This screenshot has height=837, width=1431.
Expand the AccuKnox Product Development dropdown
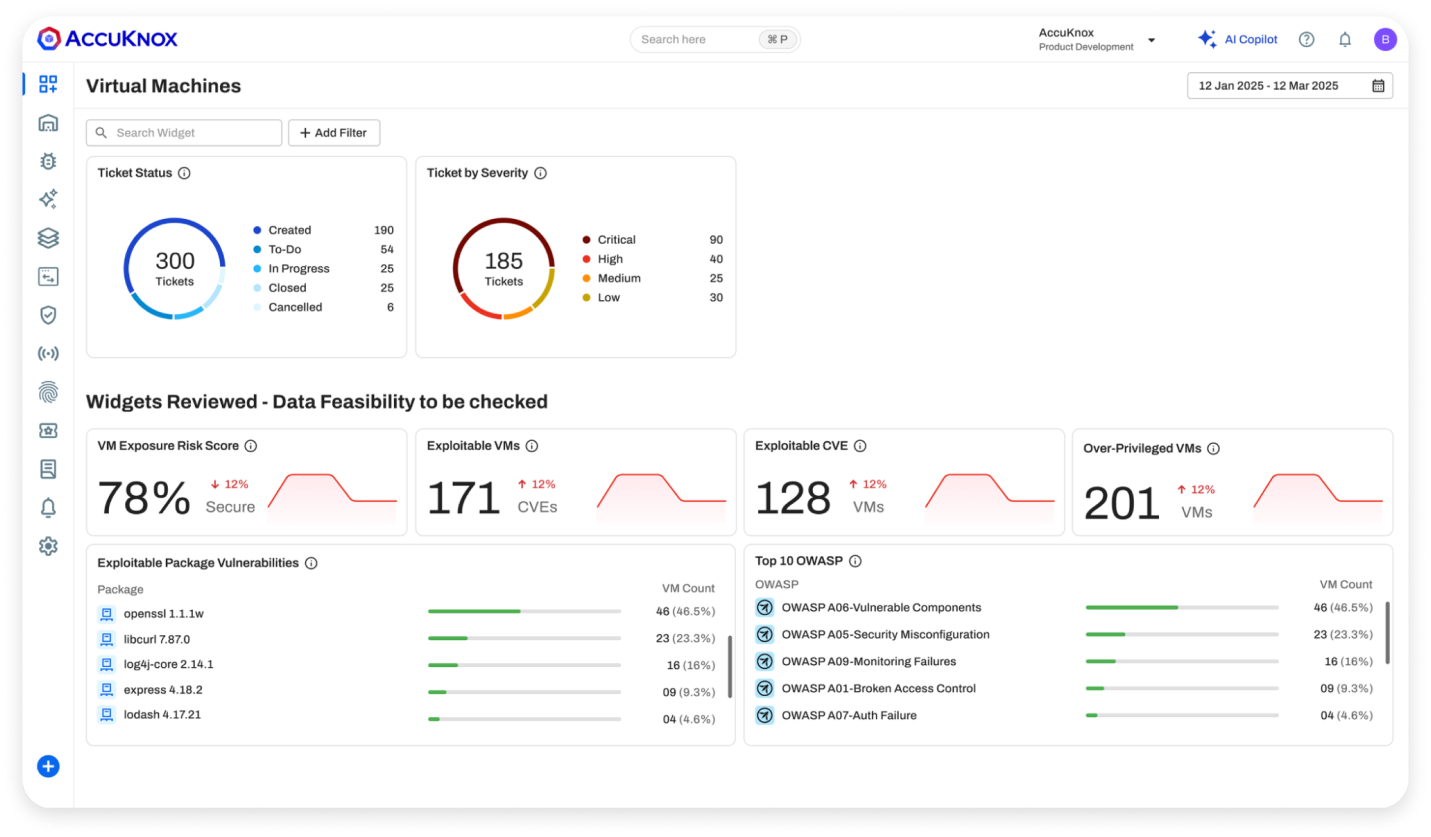click(x=1151, y=39)
